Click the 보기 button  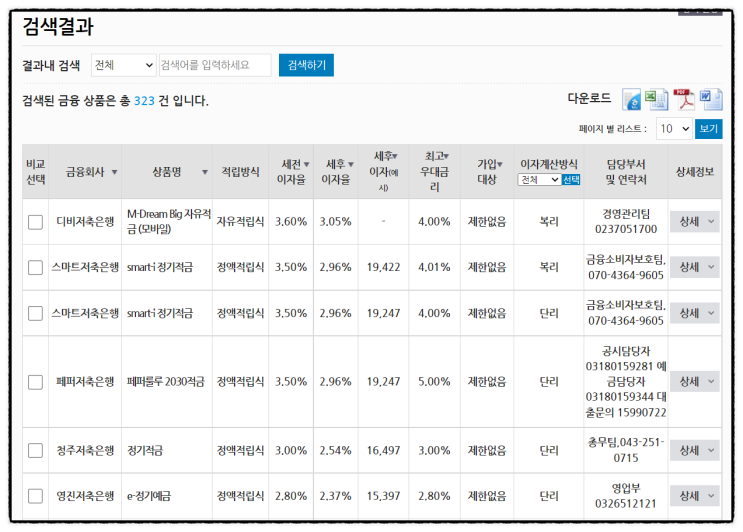click(x=708, y=129)
